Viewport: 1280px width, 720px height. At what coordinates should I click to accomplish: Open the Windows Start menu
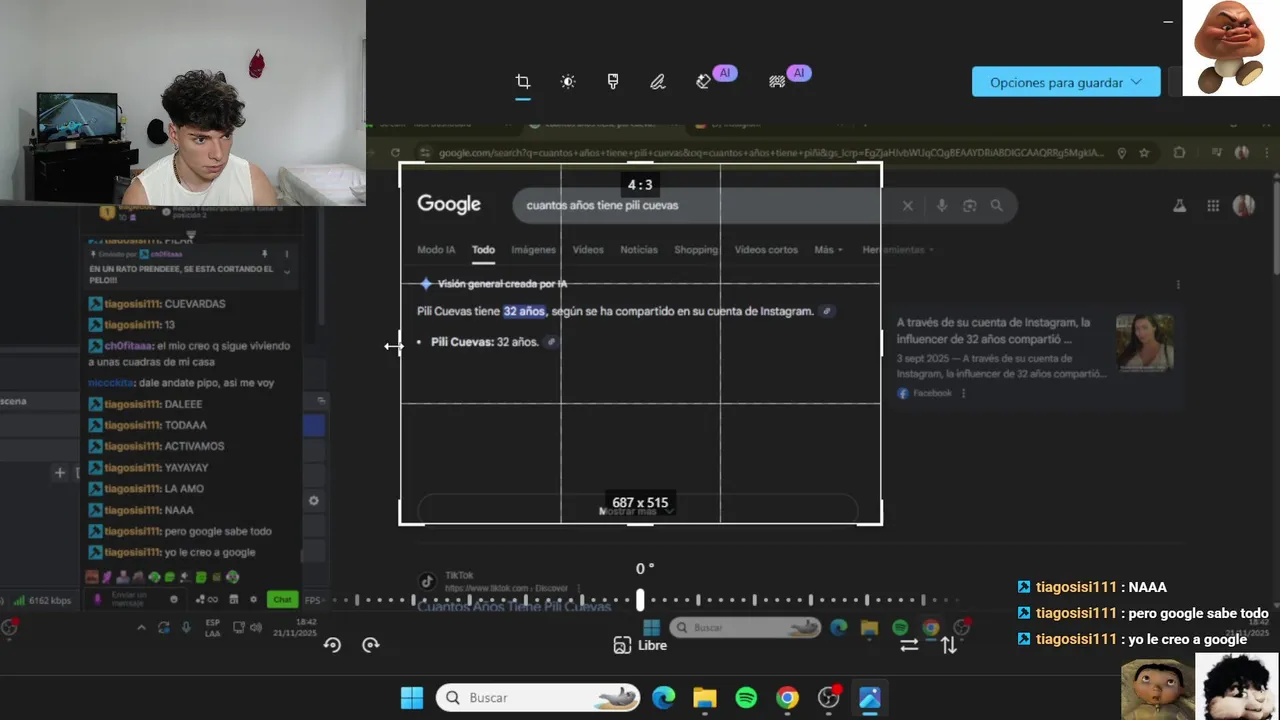(412, 698)
